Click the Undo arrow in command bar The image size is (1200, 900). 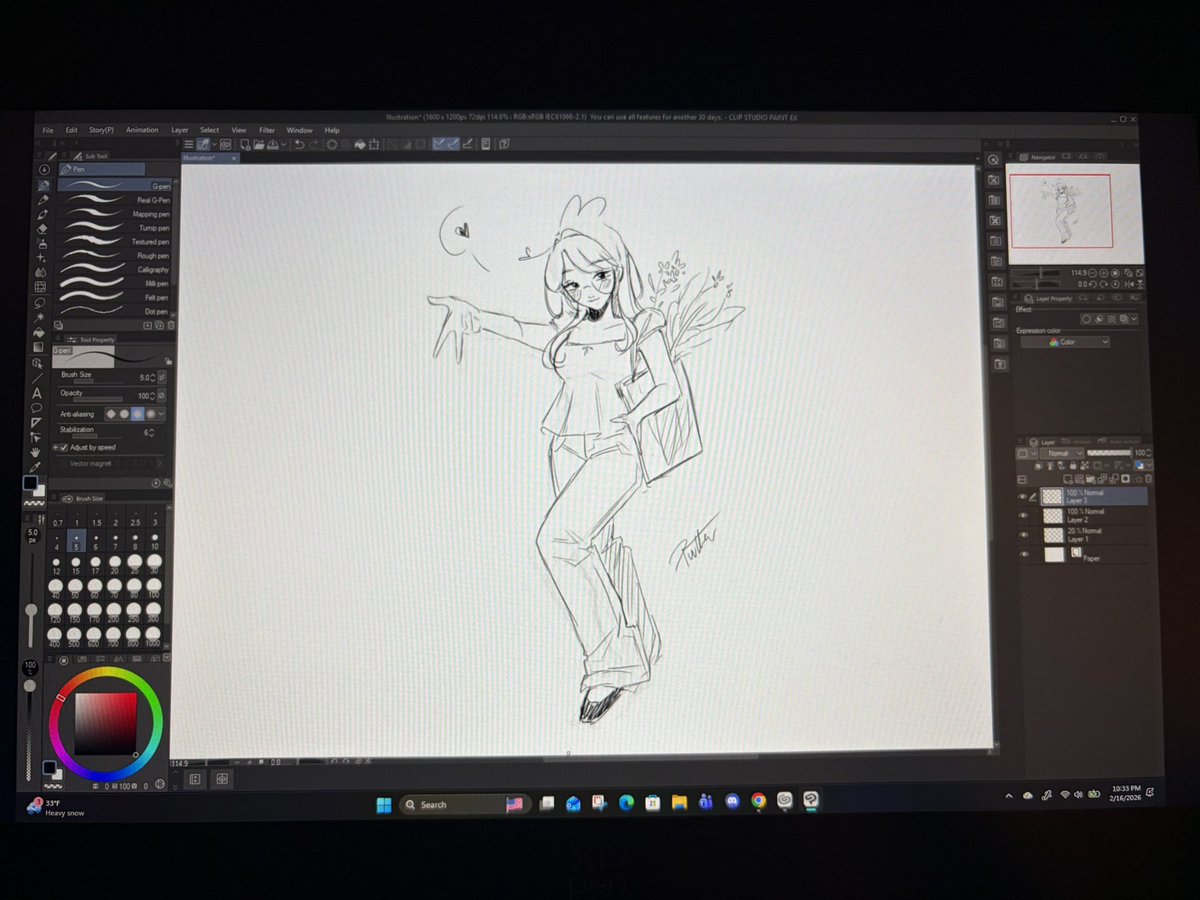click(299, 144)
